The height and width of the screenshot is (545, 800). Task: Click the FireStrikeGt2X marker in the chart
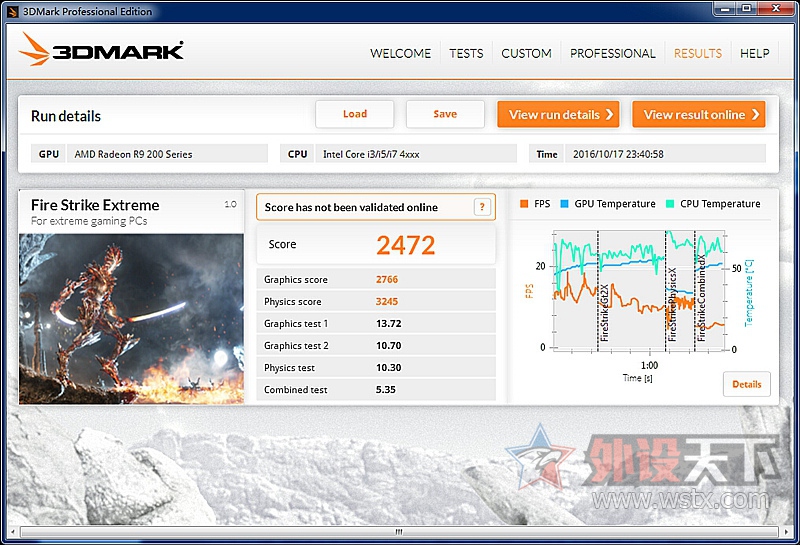(x=605, y=312)
